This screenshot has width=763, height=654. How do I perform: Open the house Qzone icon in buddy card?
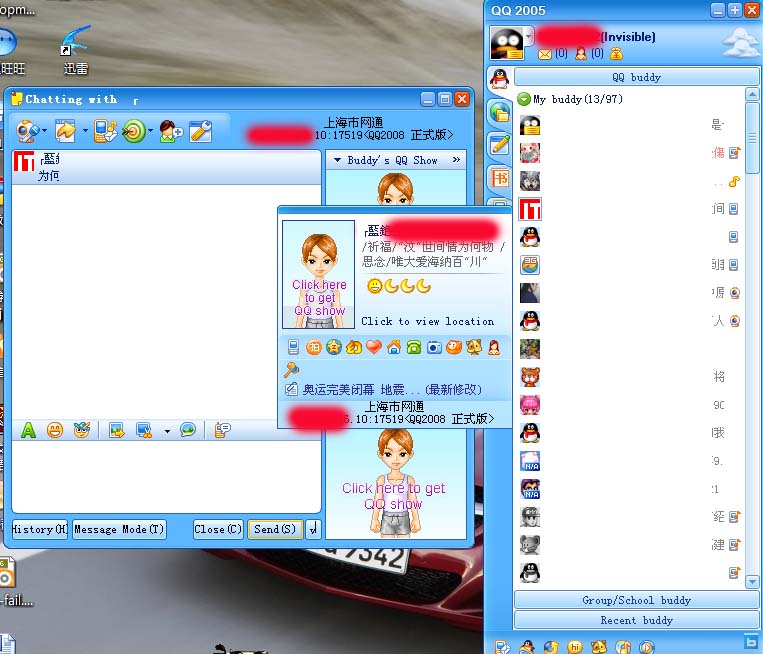click(394, 347)
